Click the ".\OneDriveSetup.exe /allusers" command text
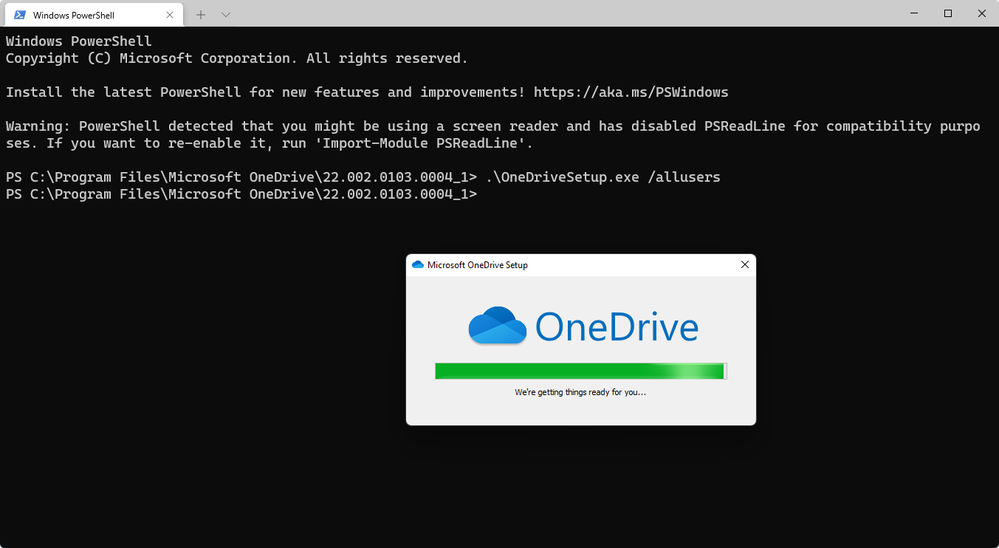This screenshot has height=548, width=999. [x=603, y=177]
